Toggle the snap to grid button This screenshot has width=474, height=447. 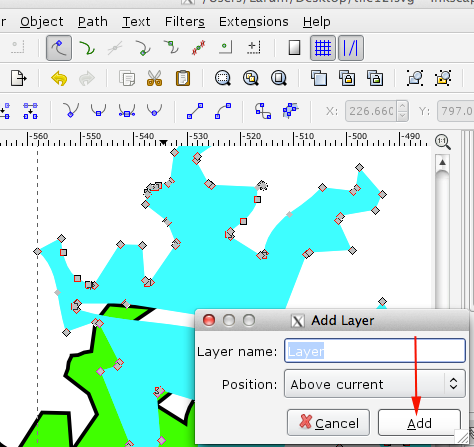(x=323, y=48)
